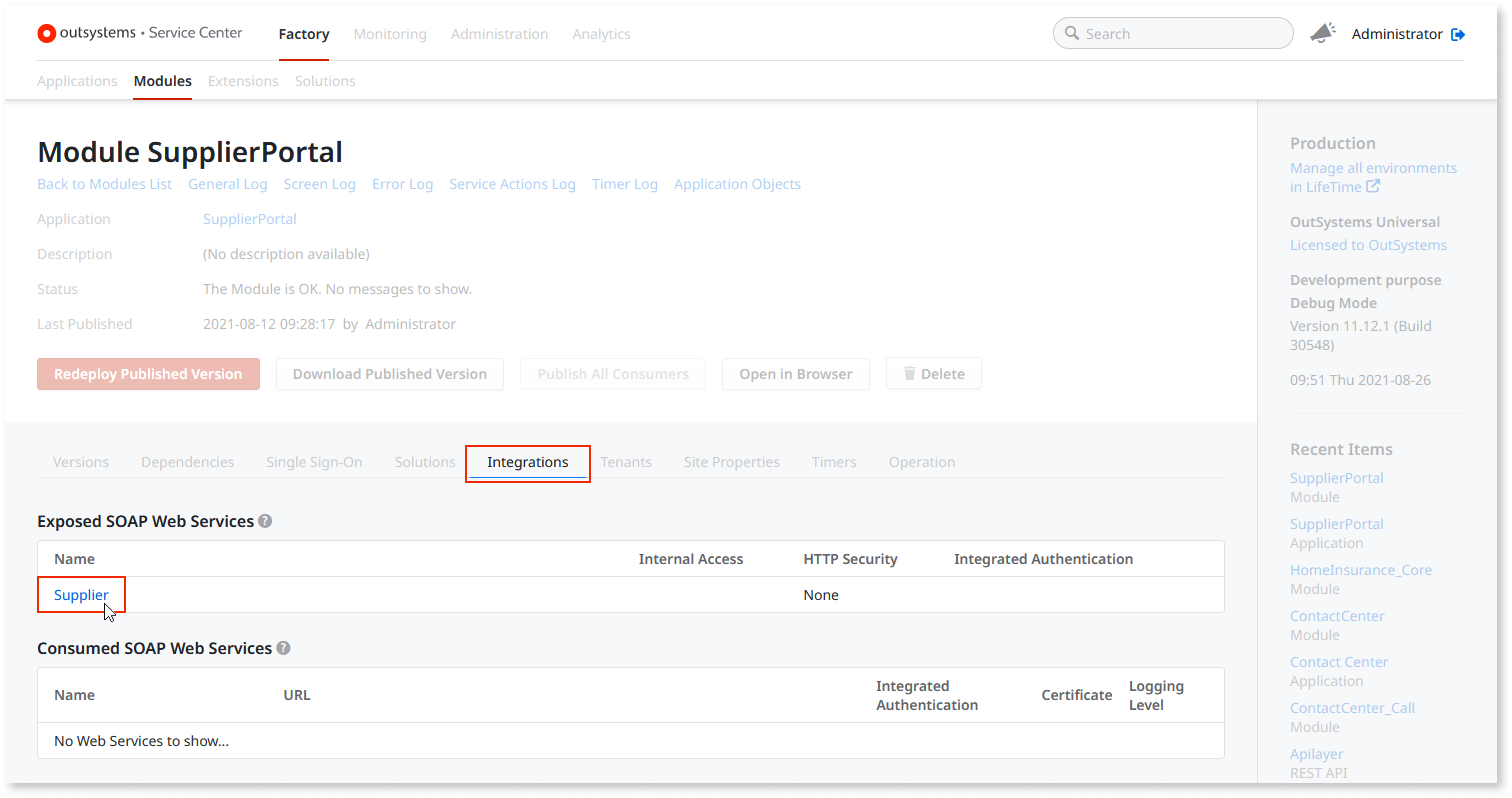Click the logout icon beside Administrator

(x=1458, y=33)
